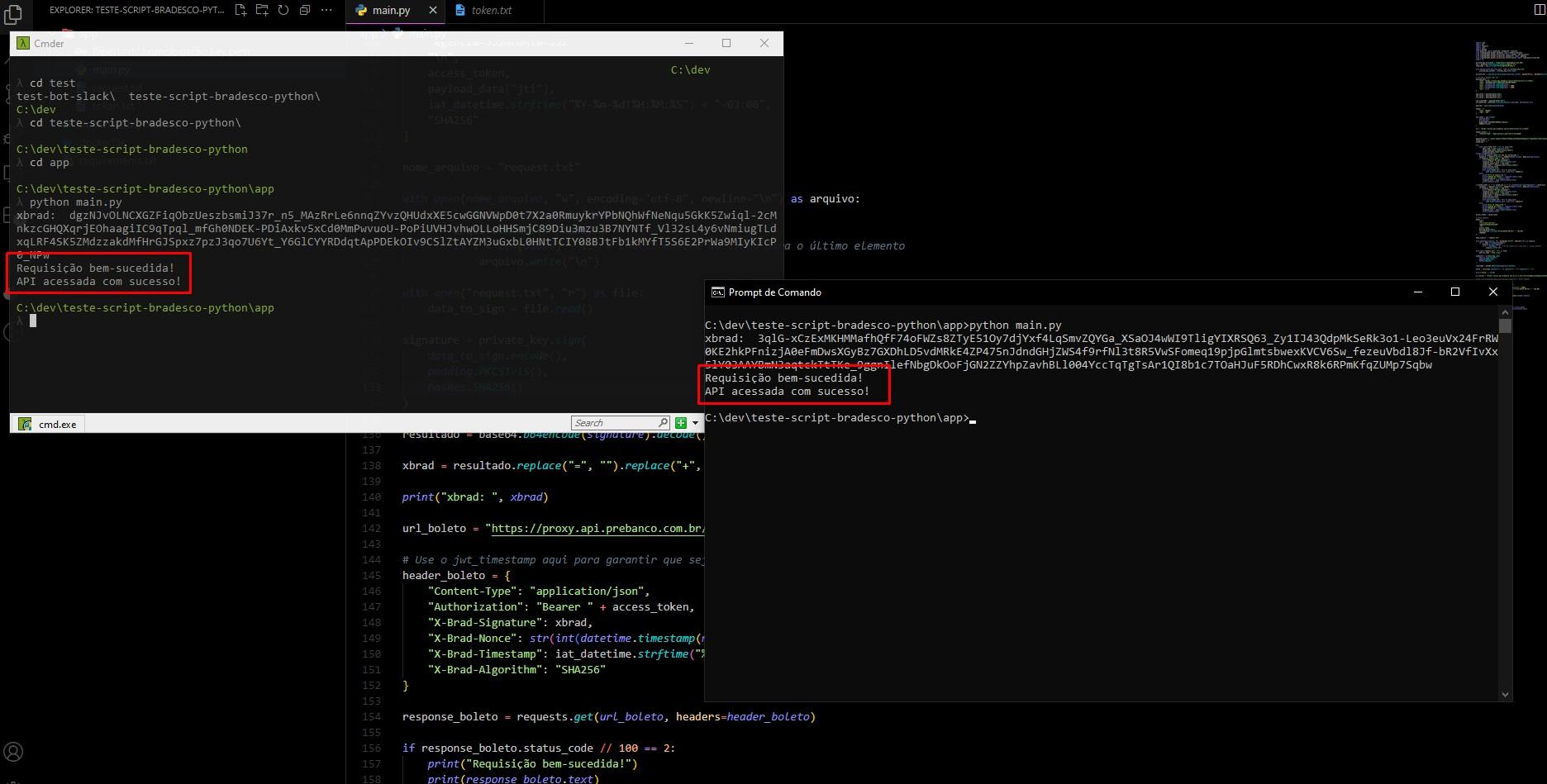Click 'header_boleto = {' on line 145
This screenshot has height=784, width=1547.
pyautogui.click(x=456, y=576)
